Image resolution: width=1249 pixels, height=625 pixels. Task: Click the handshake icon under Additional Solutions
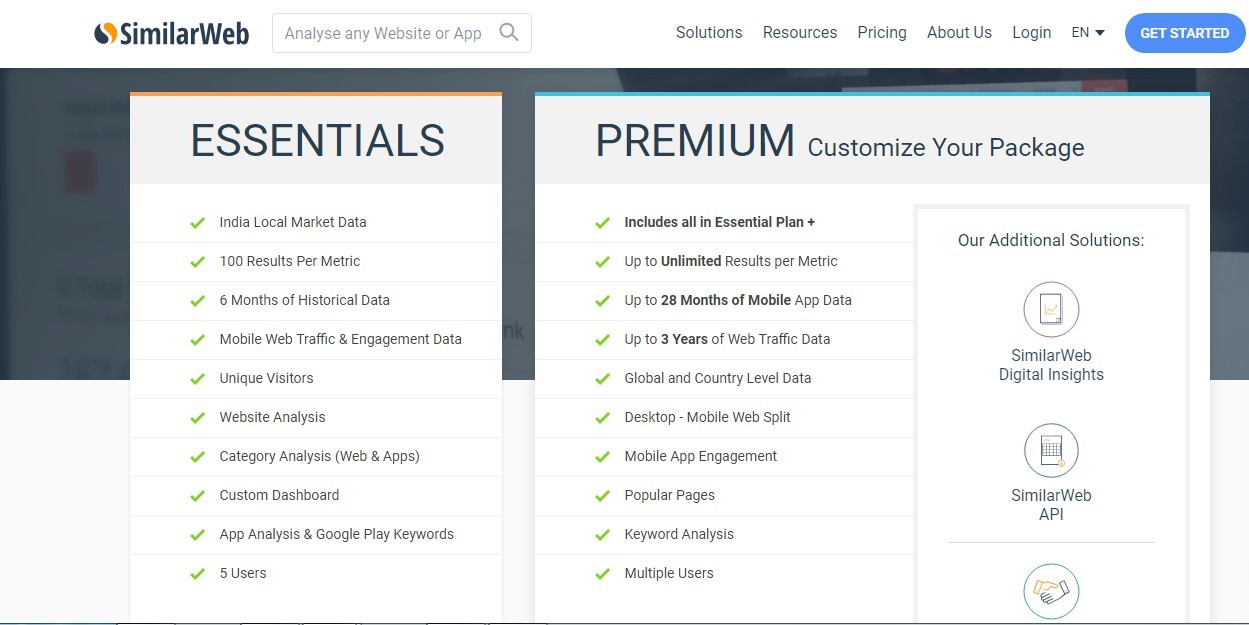point(1051,591)
